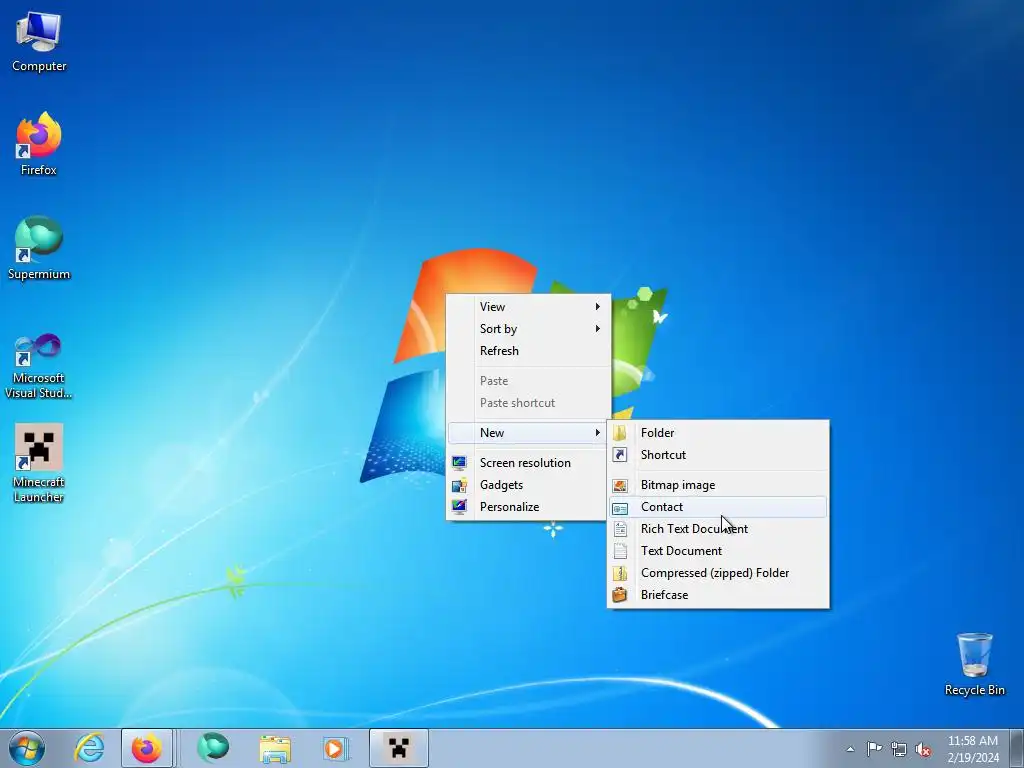Image resolution: width=1024 pixels, height=768 pixels.
Task: Open Gadgets from the context menu
Action: click(x=528, y=485)
